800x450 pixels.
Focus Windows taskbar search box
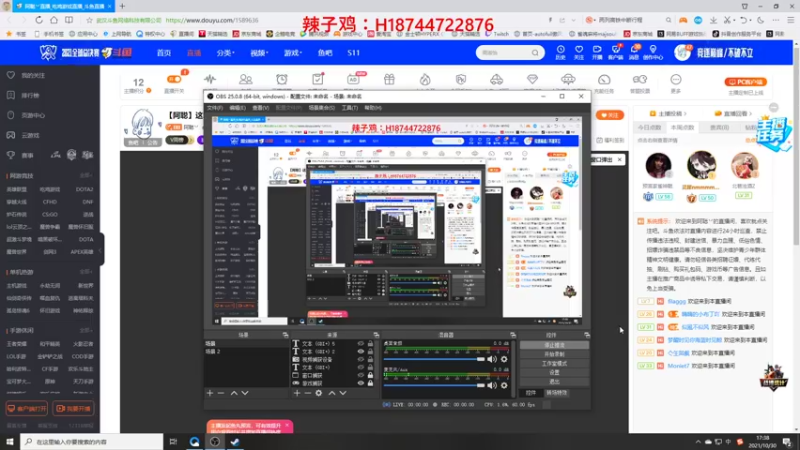tap(92, 442)
